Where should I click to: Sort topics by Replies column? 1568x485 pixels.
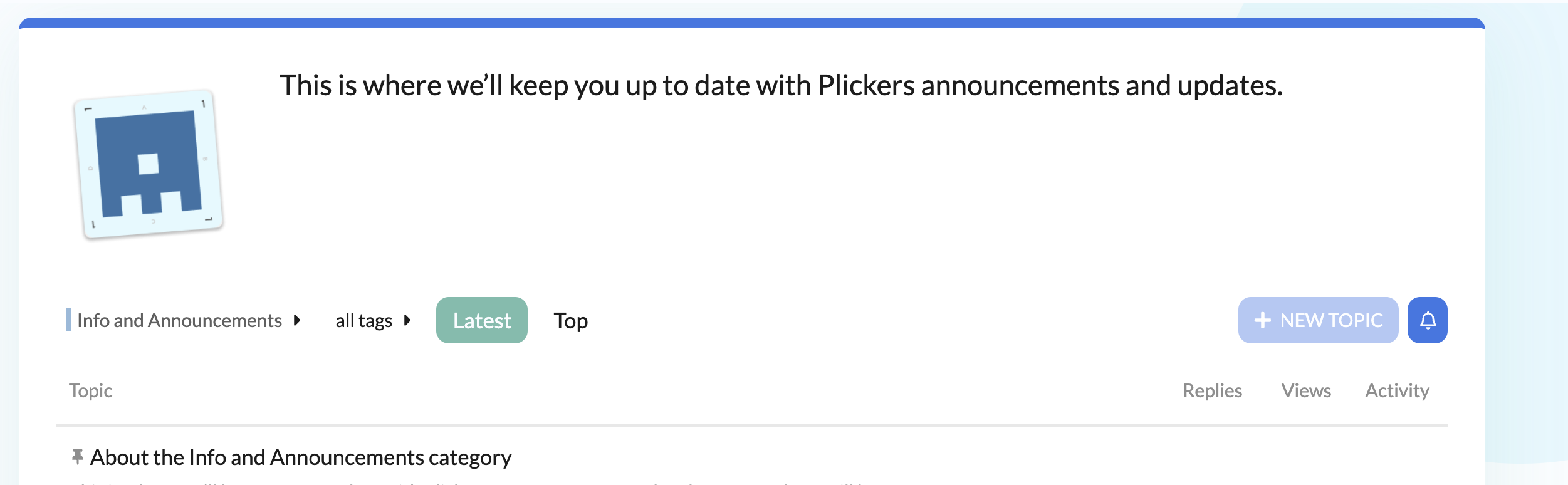click(x=1212, y=390)
